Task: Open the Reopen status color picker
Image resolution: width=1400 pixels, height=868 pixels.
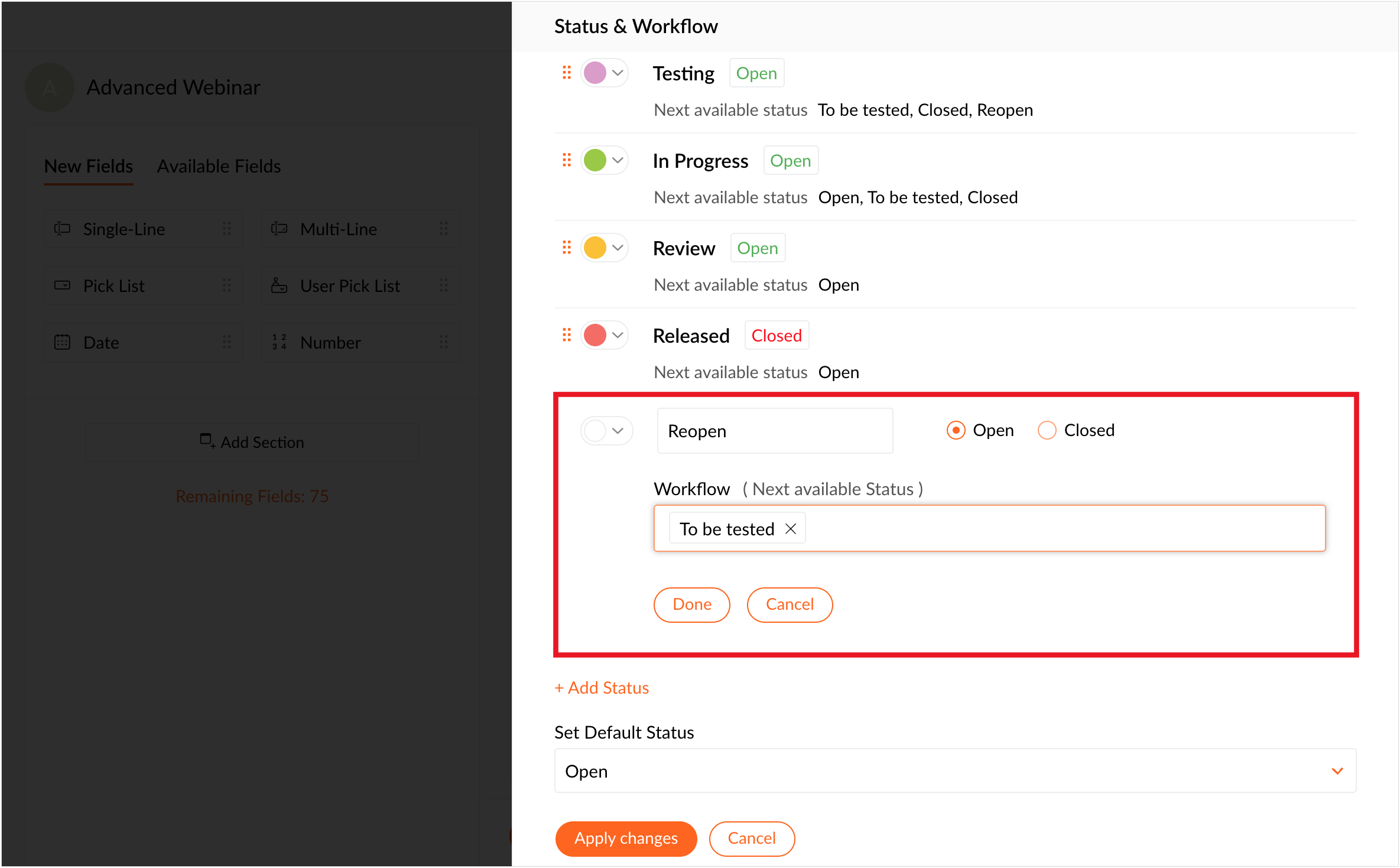Action: (606, 431)
